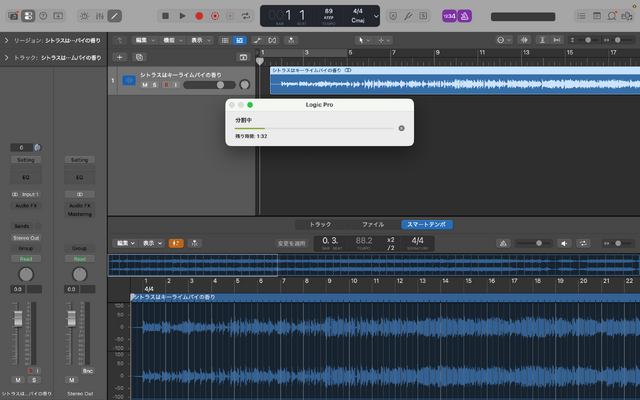Toggle the orange beat-marker button in editor
The image size is (640, 400).
point(176,242)
